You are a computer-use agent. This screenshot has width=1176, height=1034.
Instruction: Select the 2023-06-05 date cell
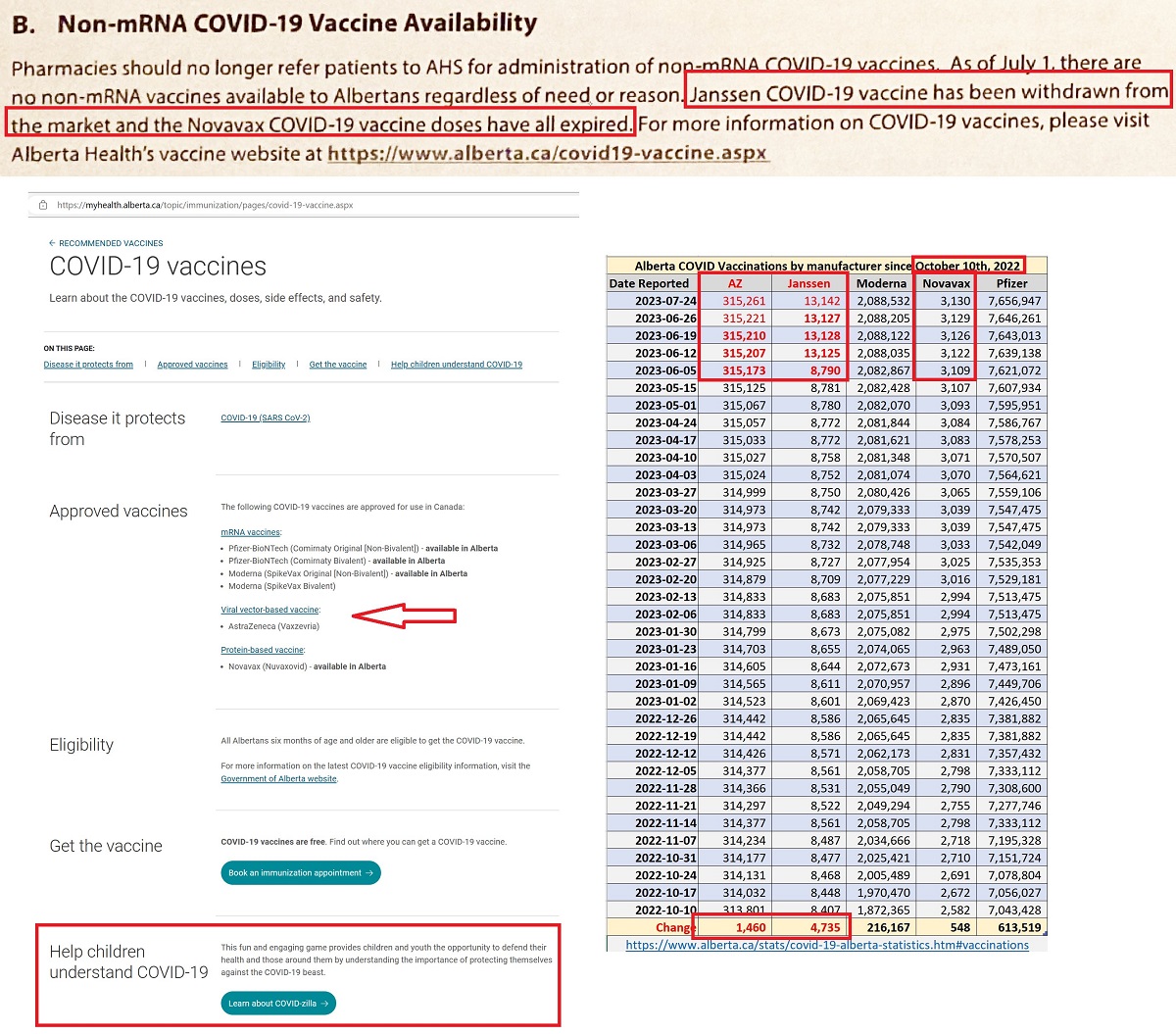pos(653,370)
